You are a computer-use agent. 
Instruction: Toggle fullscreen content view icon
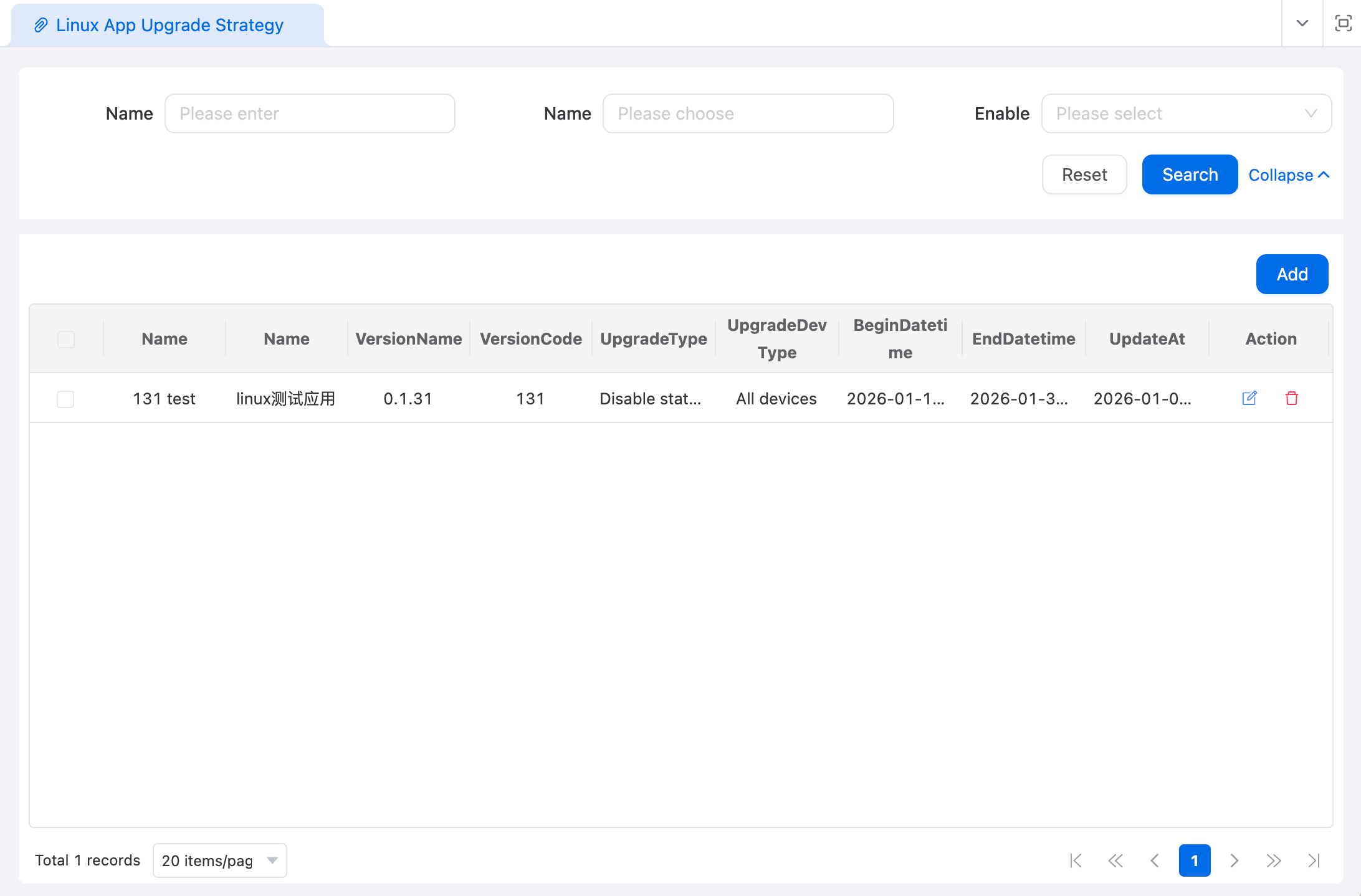pyautogui.click(x=1343, y=24)
